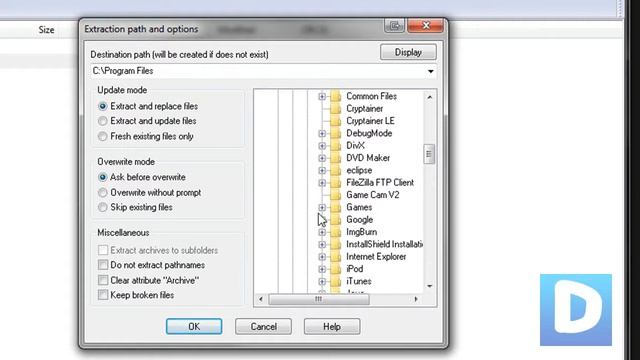
Task: Click the Common Files folder icon
Action: [x=336, y=96]
